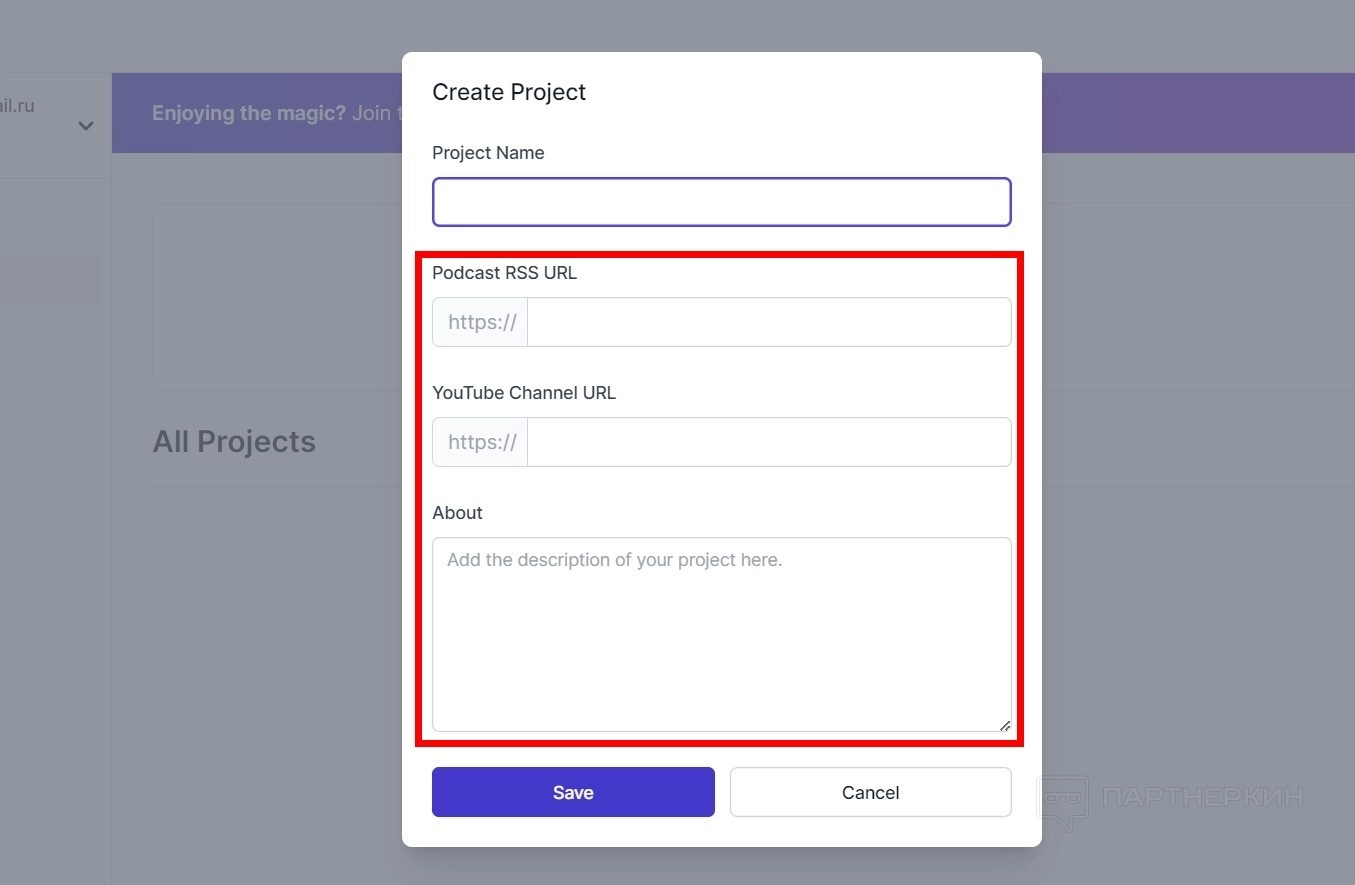
Task: Select the highlighted sidebar item behind dialog
Action: click(x=50, y=278)
